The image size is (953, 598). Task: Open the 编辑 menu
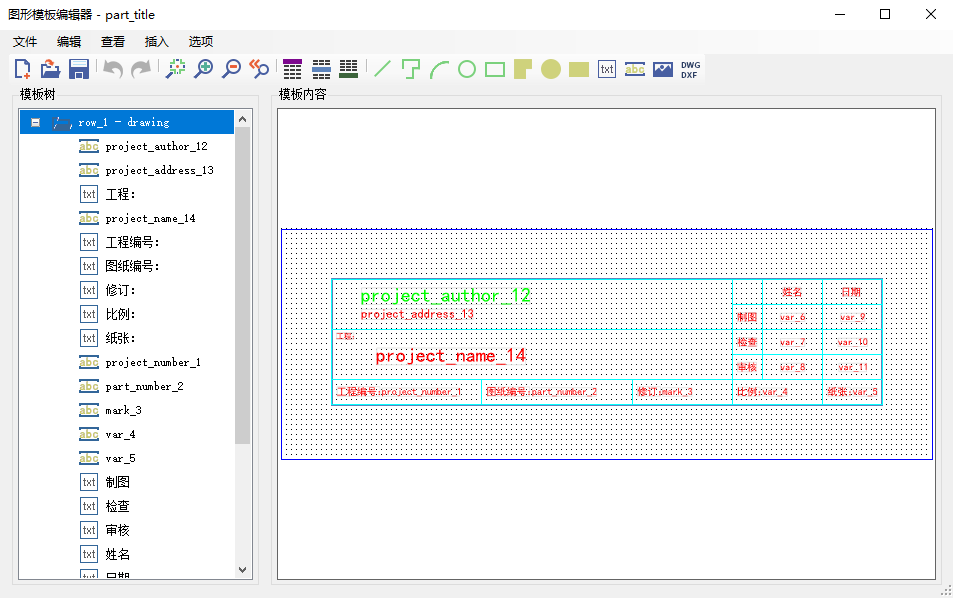[x=69, y=41]
